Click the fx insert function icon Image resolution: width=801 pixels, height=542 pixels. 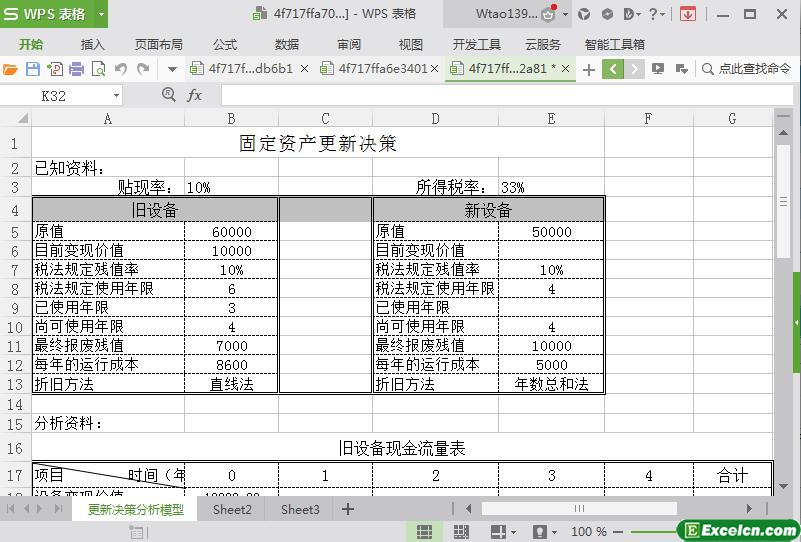195,95
